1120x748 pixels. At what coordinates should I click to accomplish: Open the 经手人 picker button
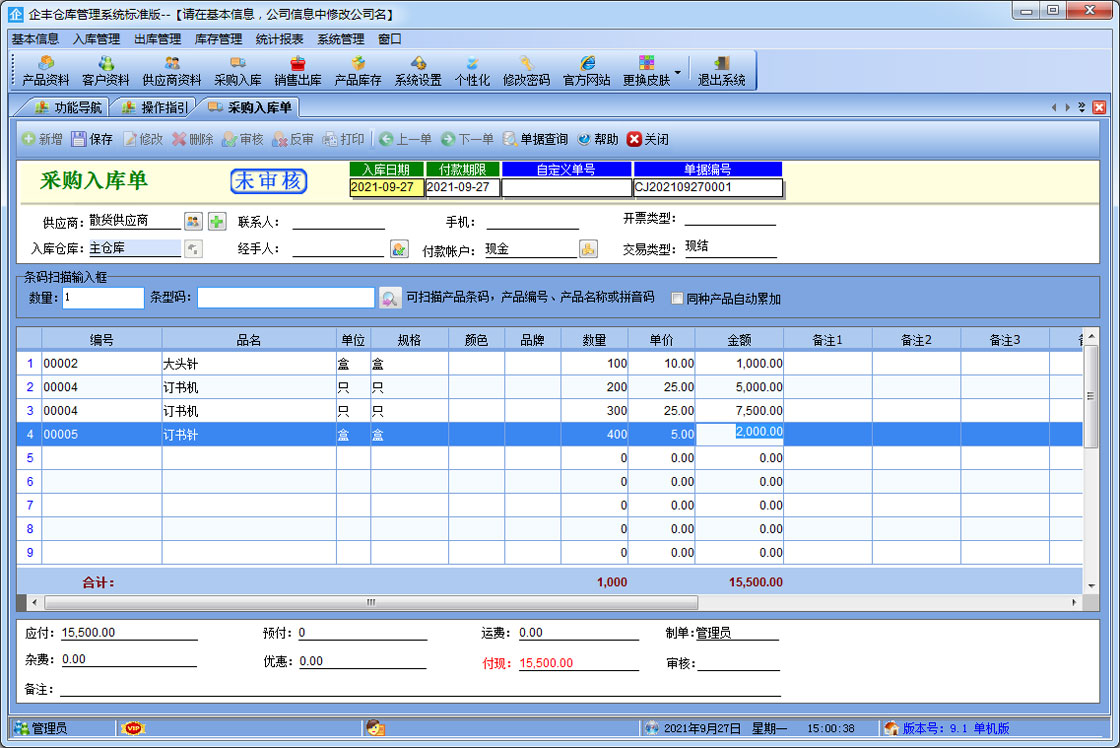point(398,249)
